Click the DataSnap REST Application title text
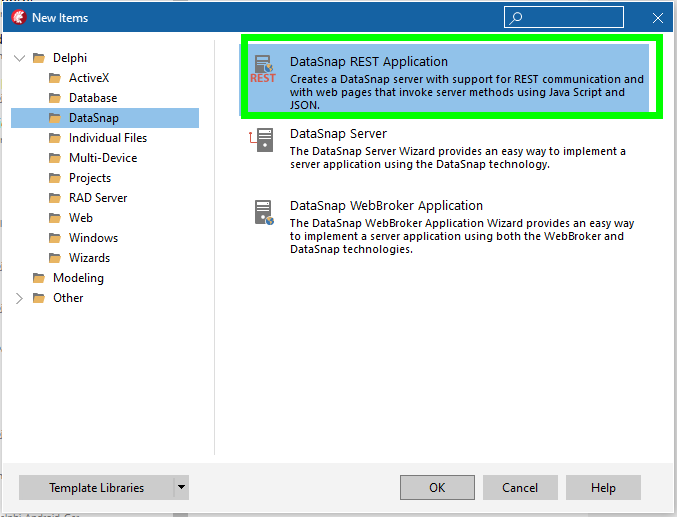 369,62
